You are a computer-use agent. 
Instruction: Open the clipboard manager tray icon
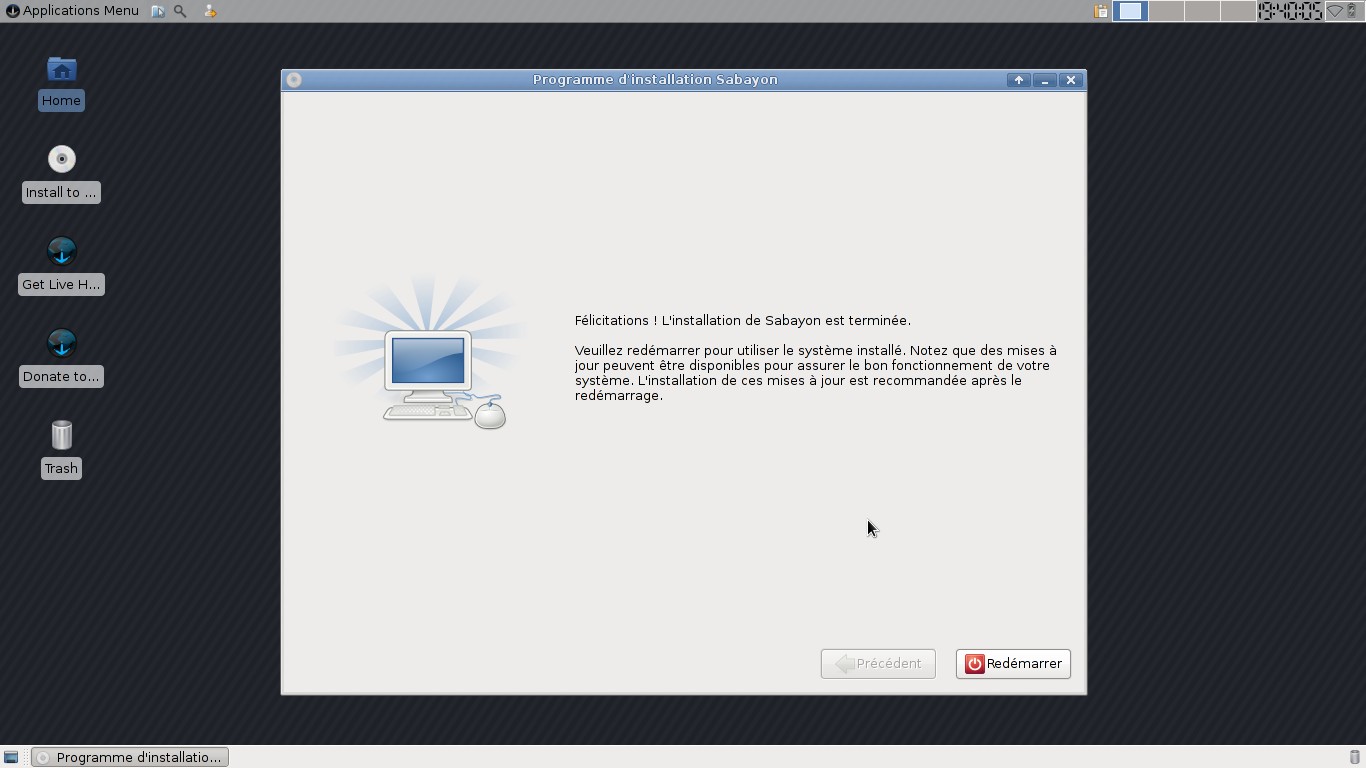[1101, 11]
